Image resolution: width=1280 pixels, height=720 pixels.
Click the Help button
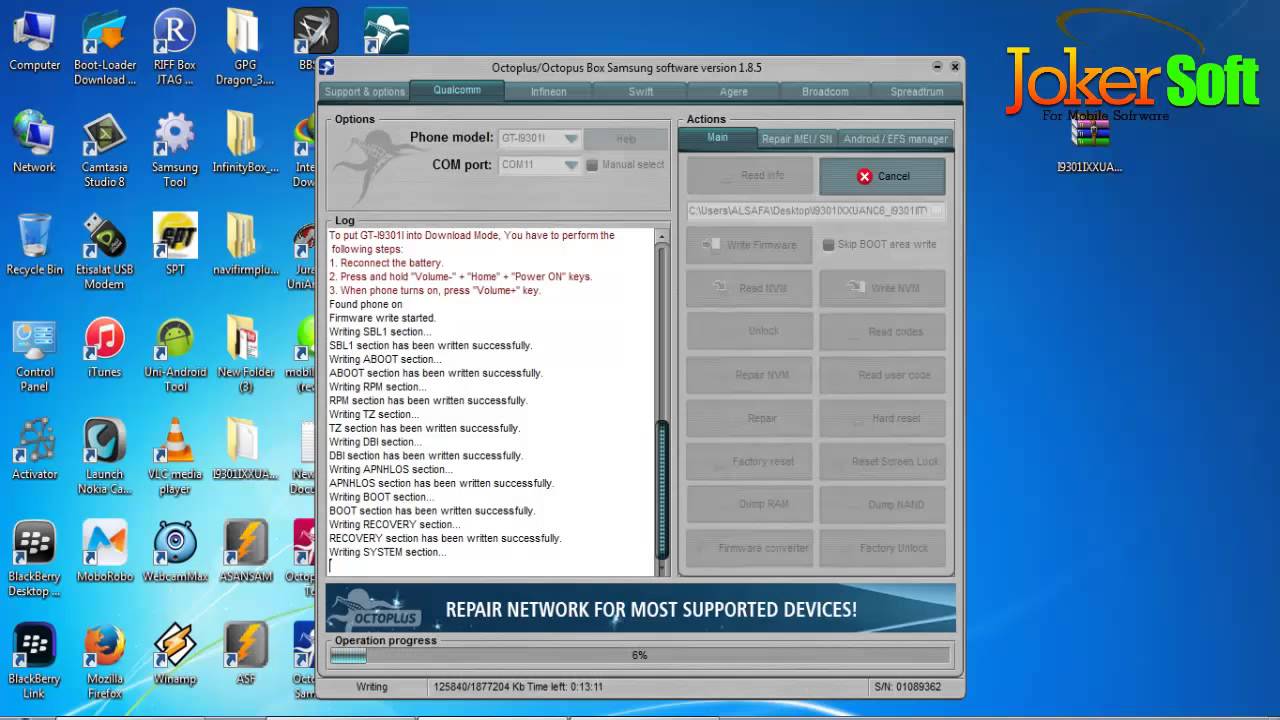[626, 139]
